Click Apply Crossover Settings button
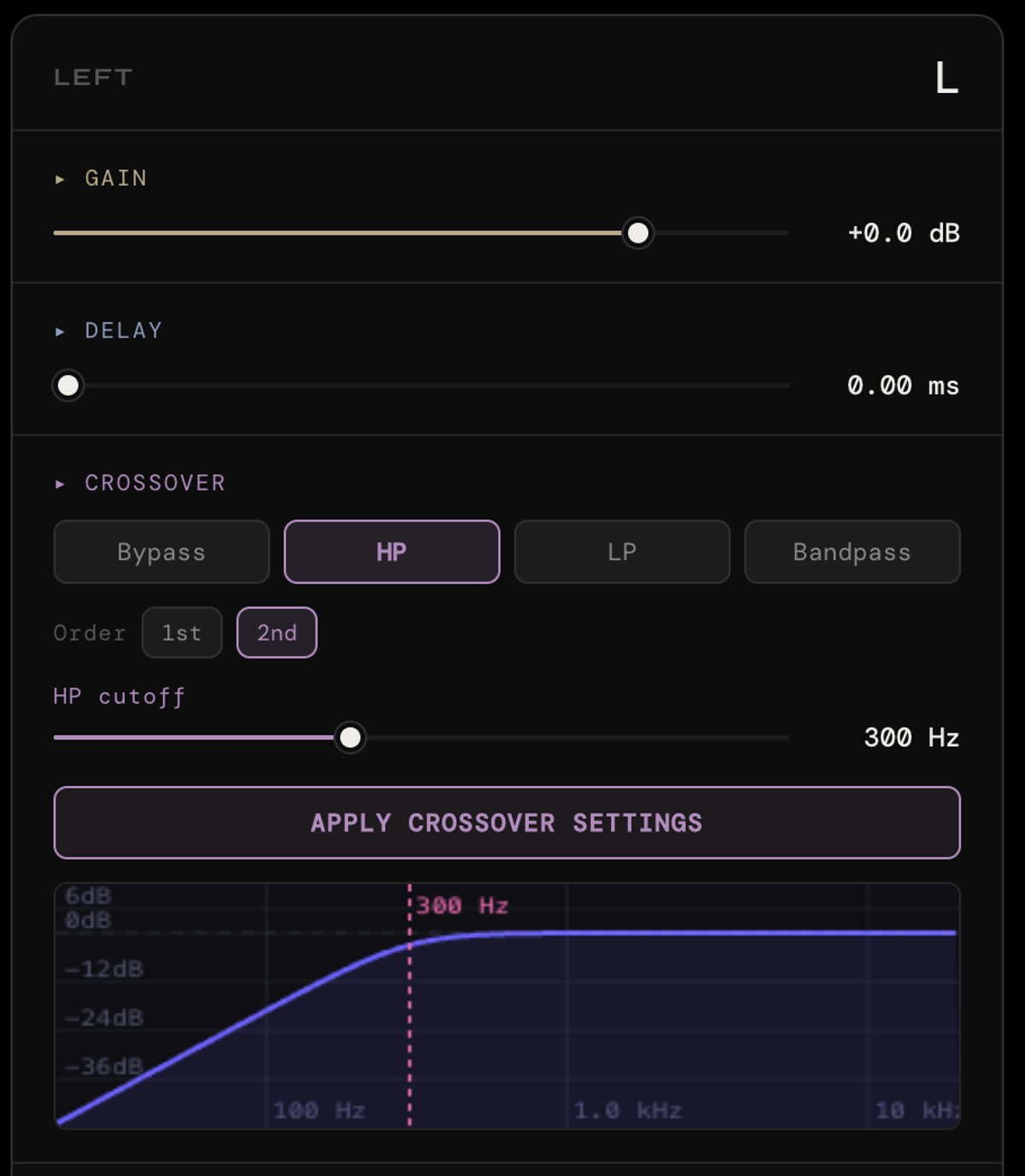The image size is (1025, 1176). coord(507,822)
